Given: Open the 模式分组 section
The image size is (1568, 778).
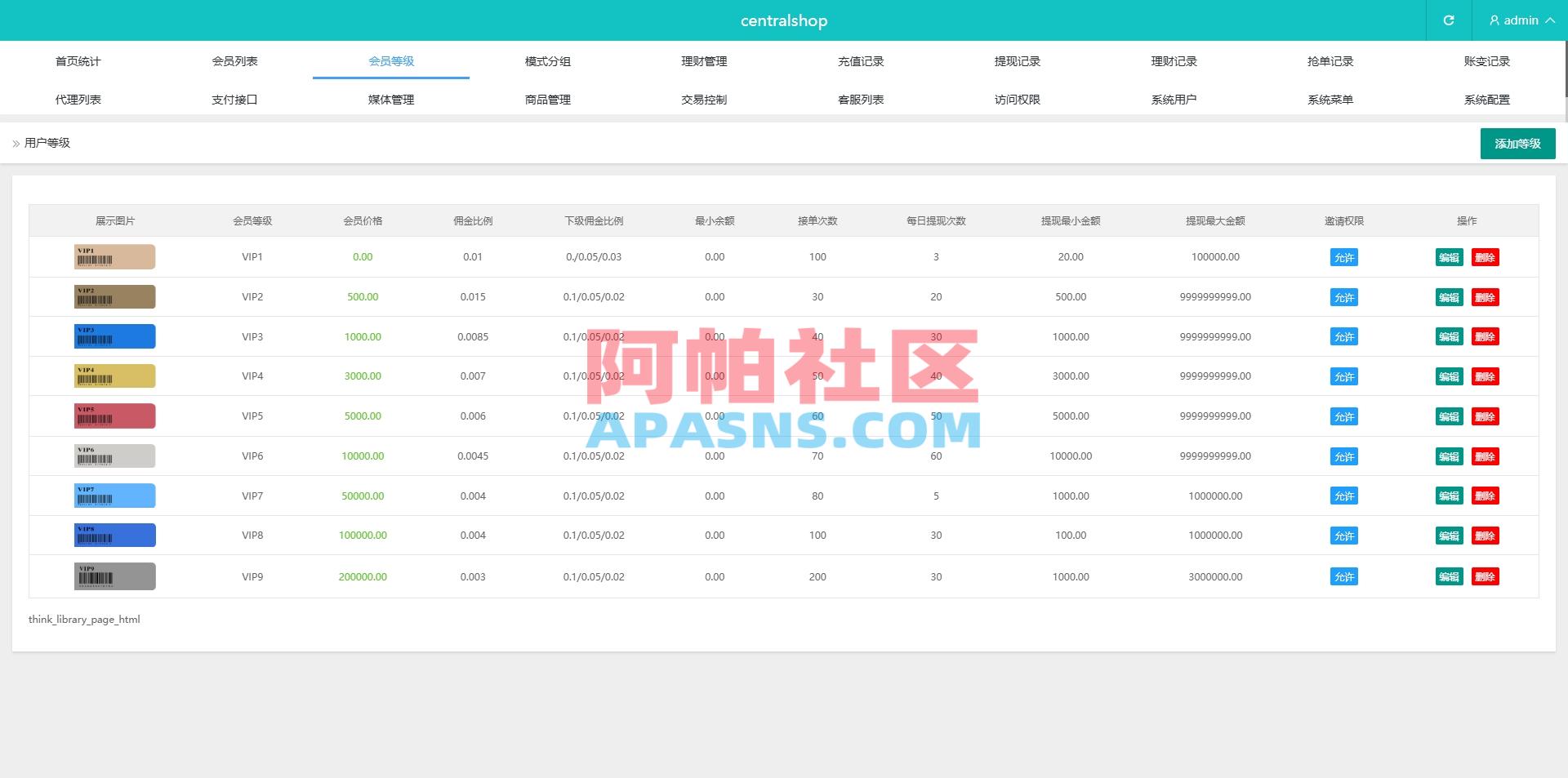Looking at the screenshot, I should coord(547,60).
